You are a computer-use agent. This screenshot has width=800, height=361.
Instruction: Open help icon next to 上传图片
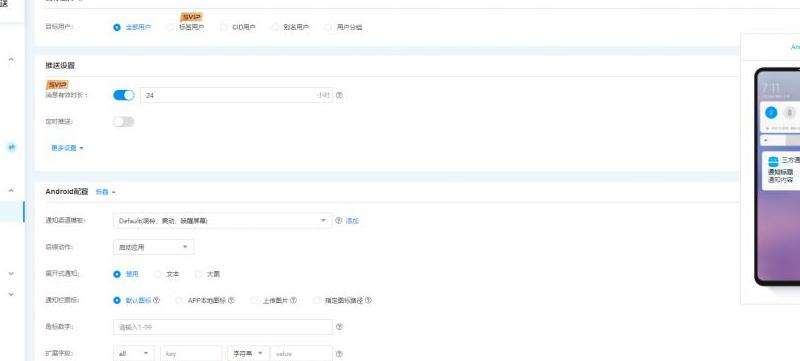coord(293,301)
